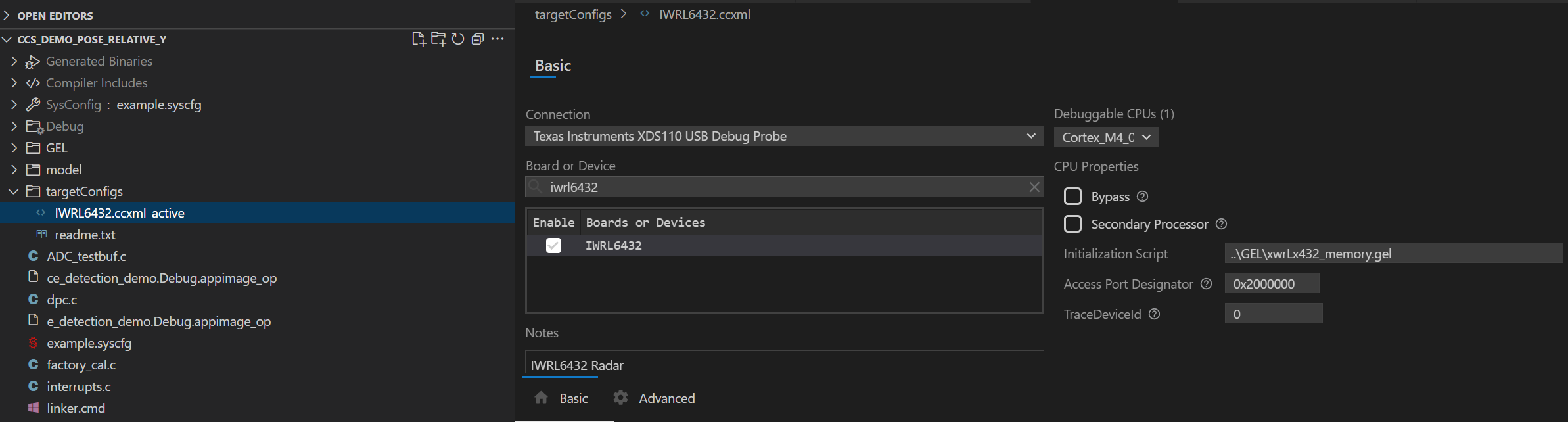This screenshot has height=422, width=1568.
Task: Click the Access Port Designator value field
Action: coord(1272,284)
